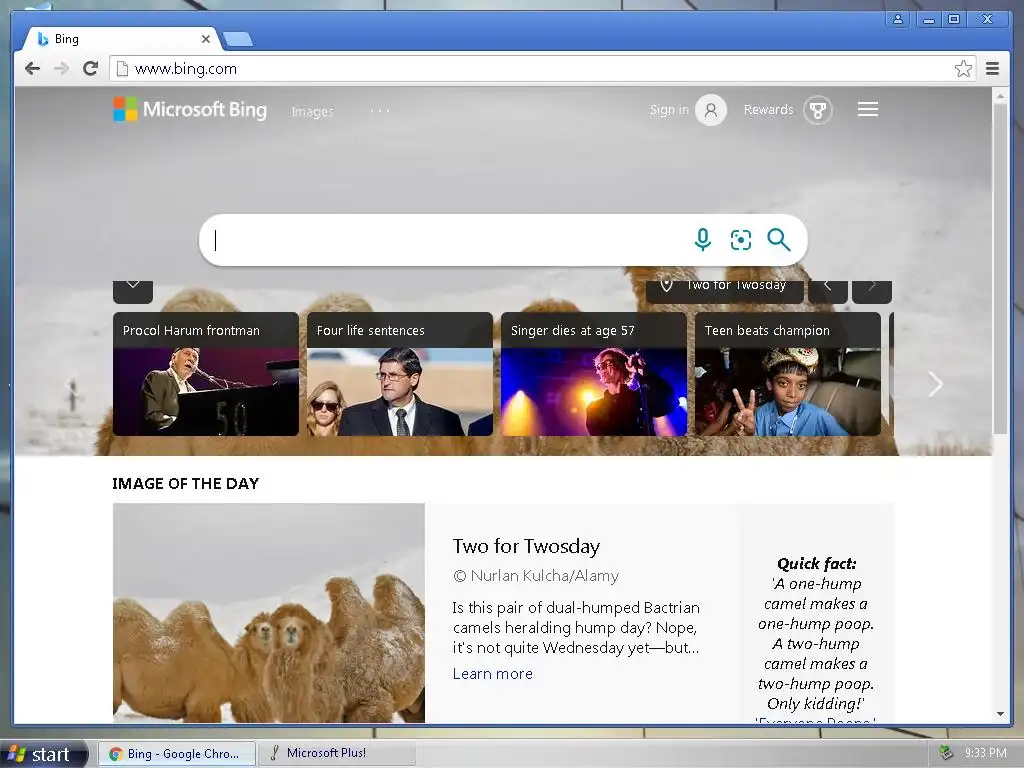Click the Microsoft Bing logo
The width and height of the screenshot is (1024, 768).
tap(190, 110)
